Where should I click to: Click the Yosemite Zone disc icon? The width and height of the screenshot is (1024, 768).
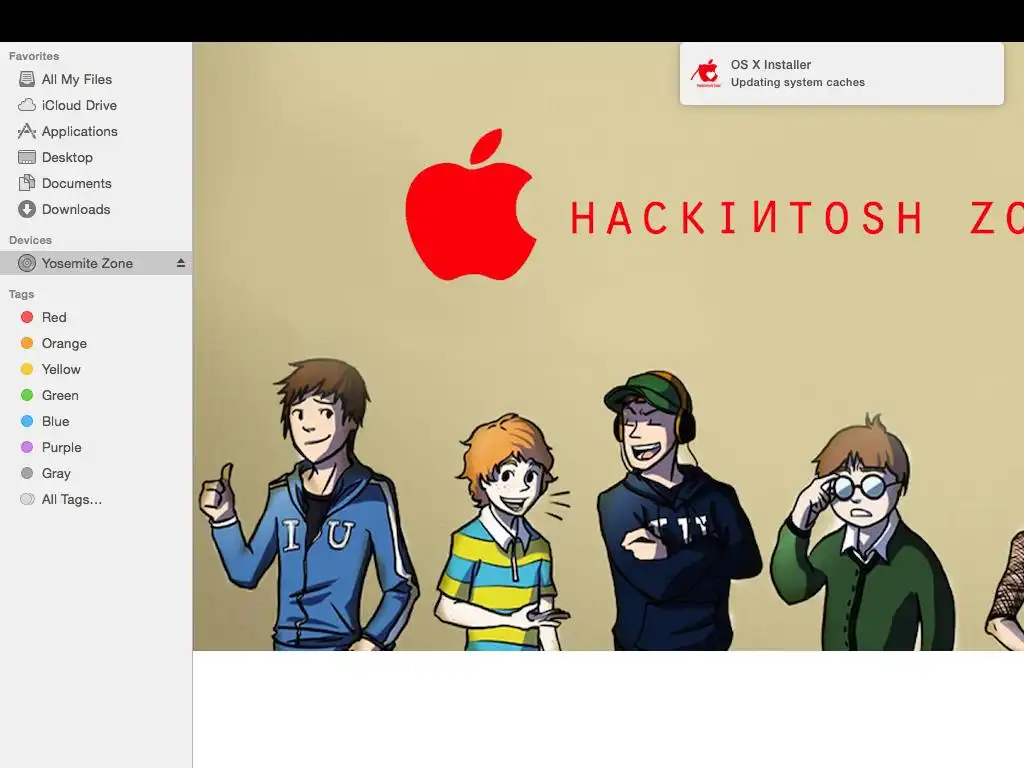tap(27, 263)
